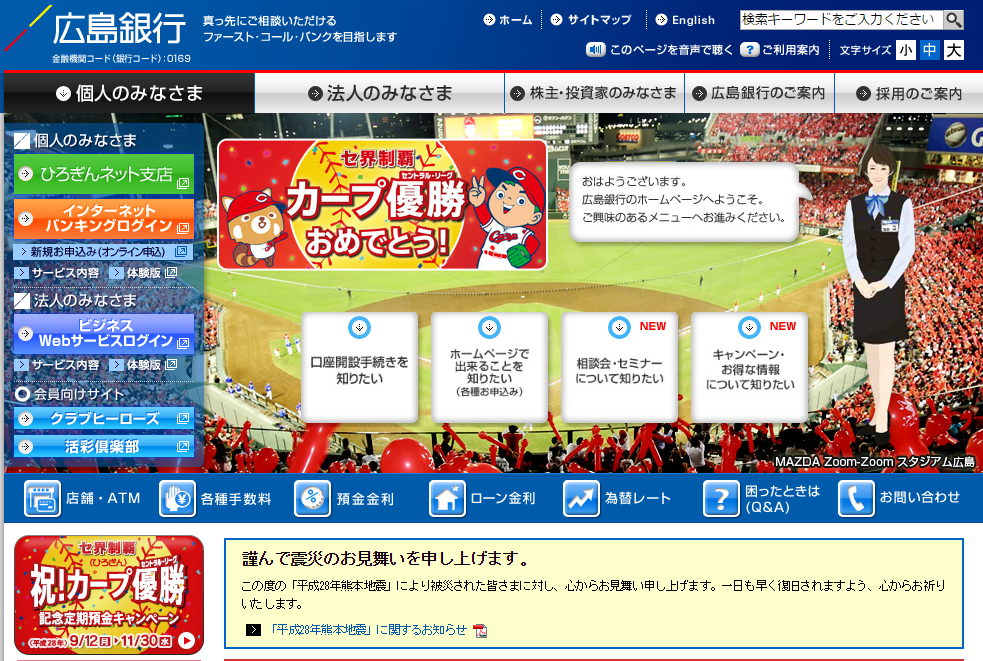Click the 店舗・ATM icon
The image size is (983, 661).
click(43, 499)
